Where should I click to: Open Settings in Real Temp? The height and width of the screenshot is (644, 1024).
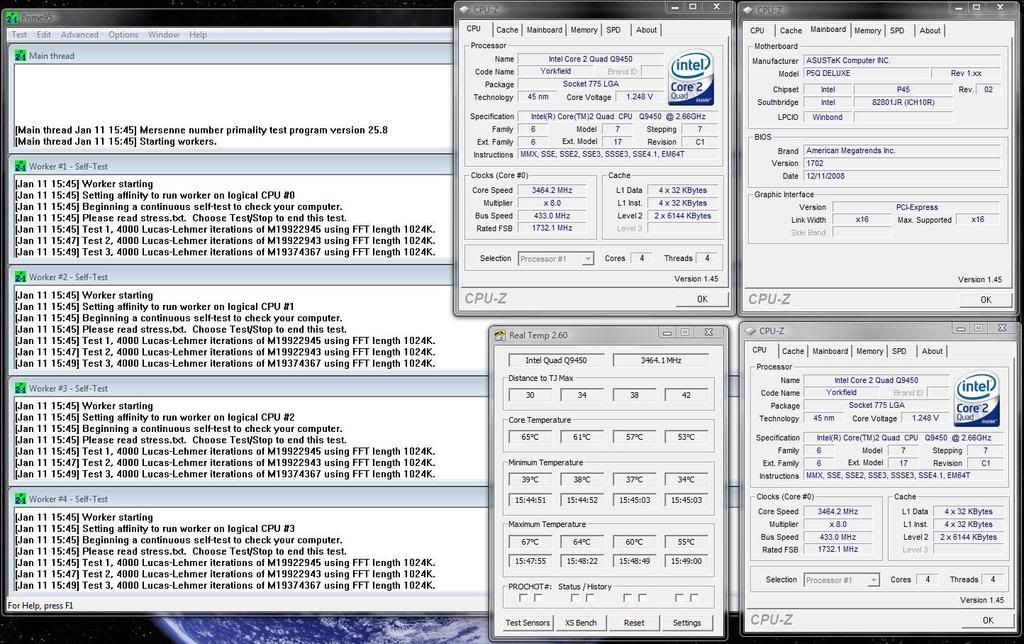pos(687,623)
